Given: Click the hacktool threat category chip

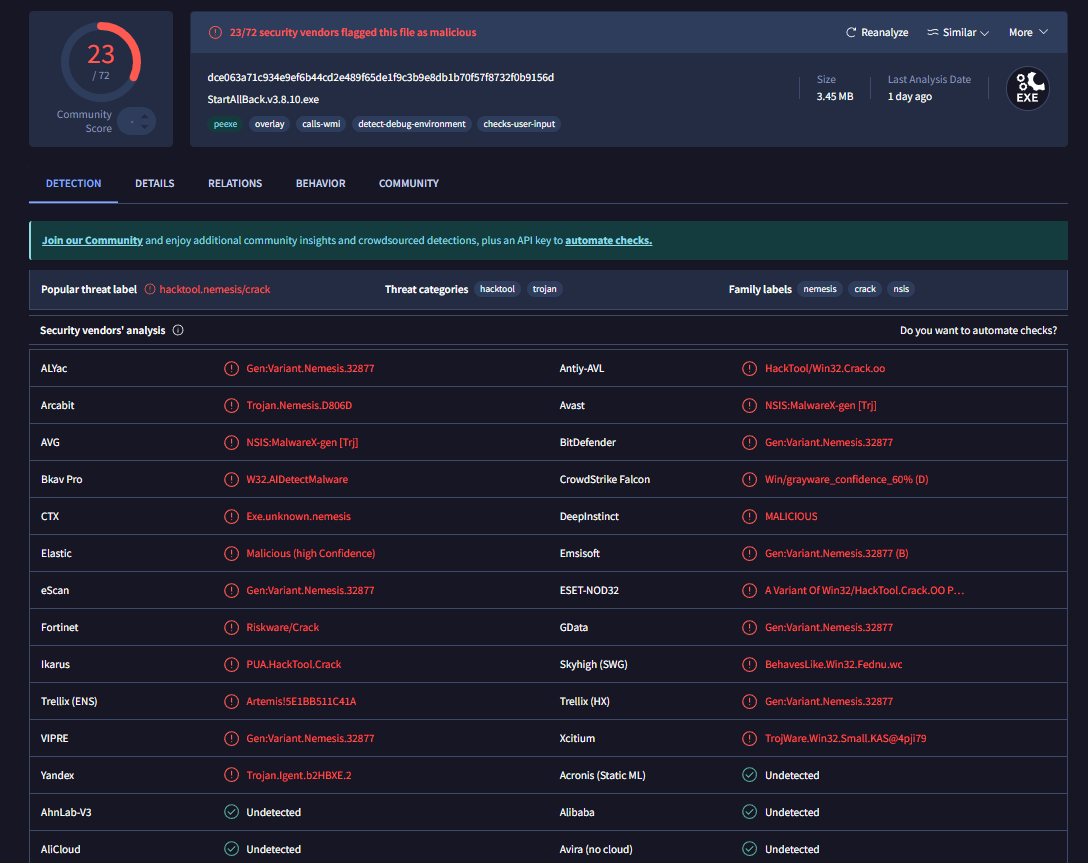Looking at the screenshot, I should click(x=498, y=289).
